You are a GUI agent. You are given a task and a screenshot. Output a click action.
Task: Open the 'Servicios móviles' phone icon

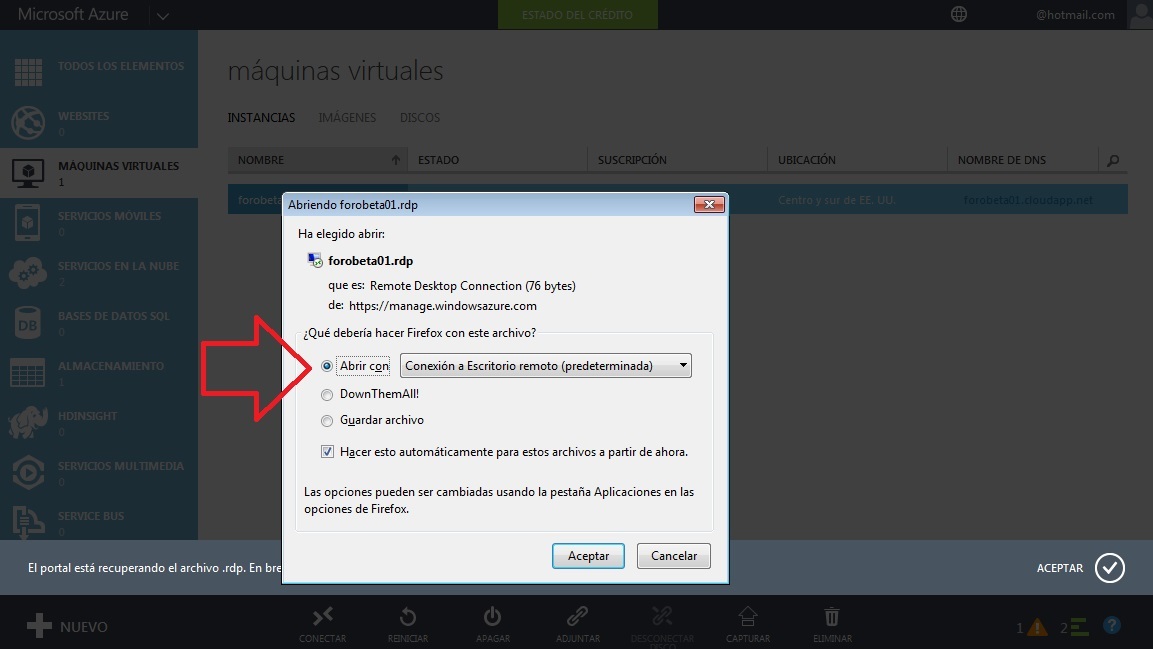27,222
